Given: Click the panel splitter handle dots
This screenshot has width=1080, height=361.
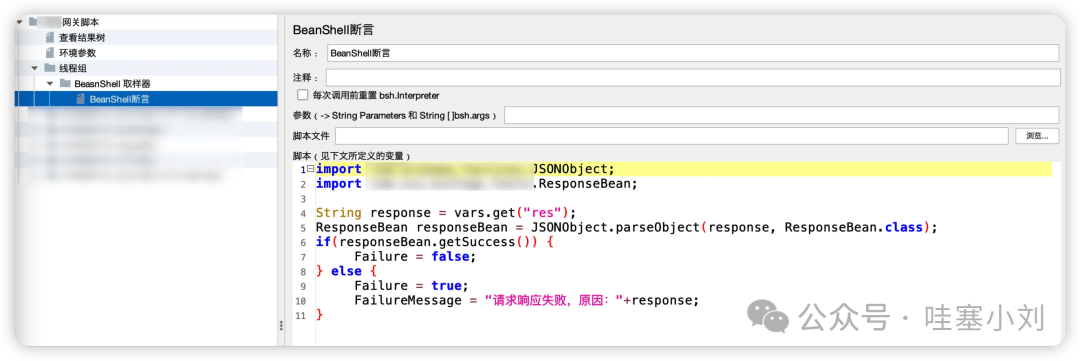Looking at the screenshot, I should (280, 326).
